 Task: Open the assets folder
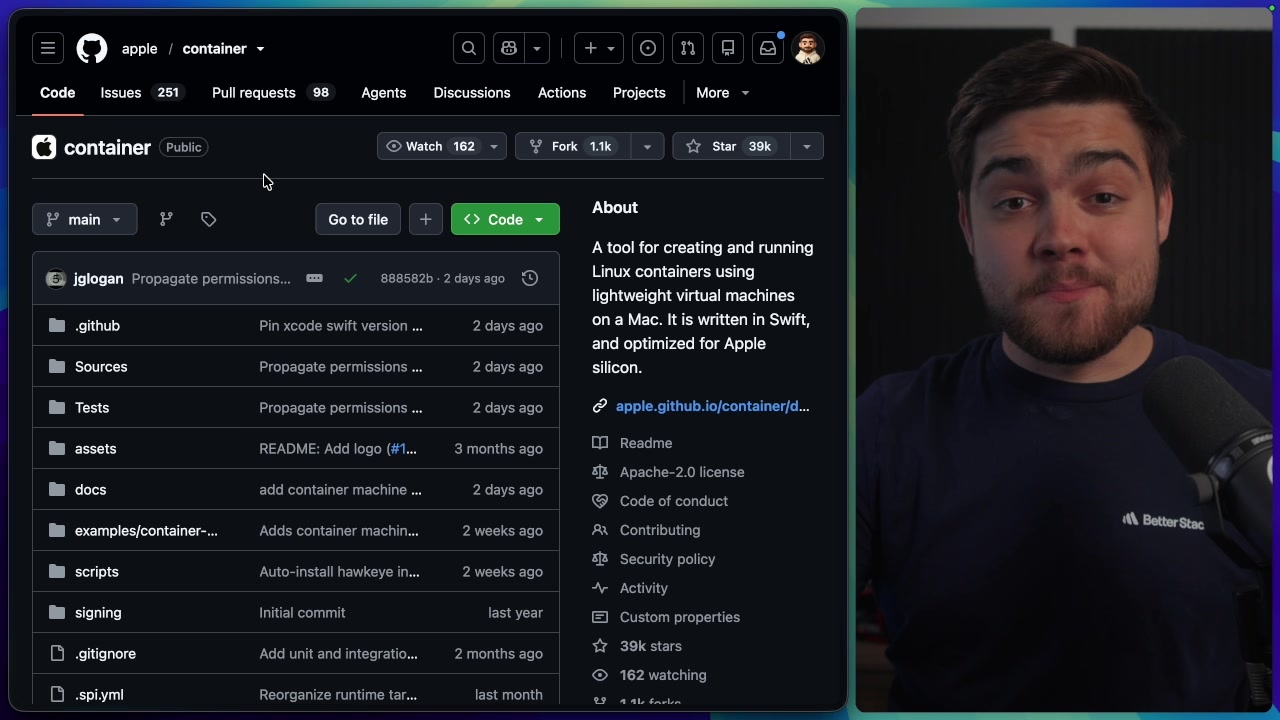96,449
